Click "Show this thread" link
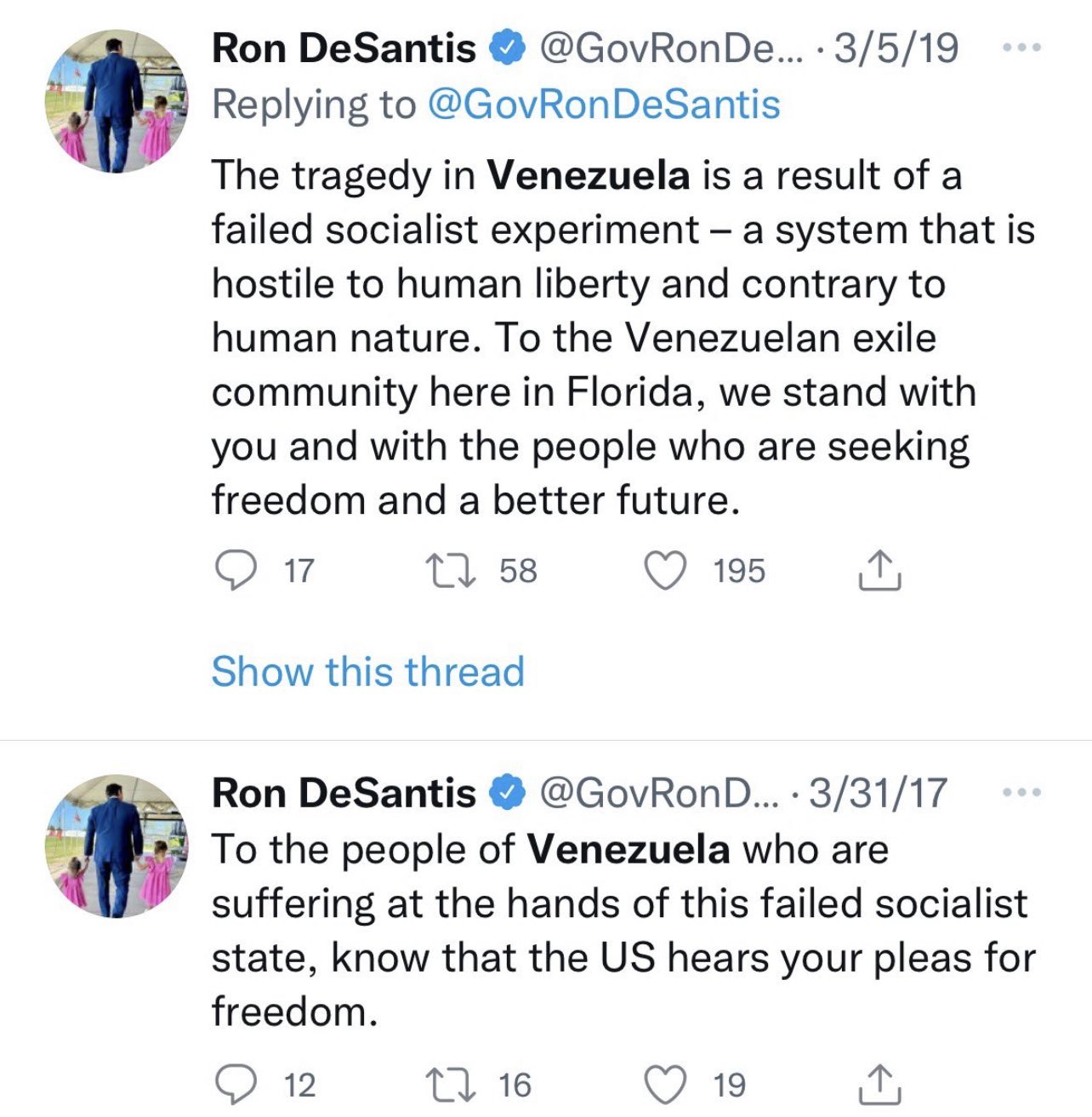 [x=367, y=671]
